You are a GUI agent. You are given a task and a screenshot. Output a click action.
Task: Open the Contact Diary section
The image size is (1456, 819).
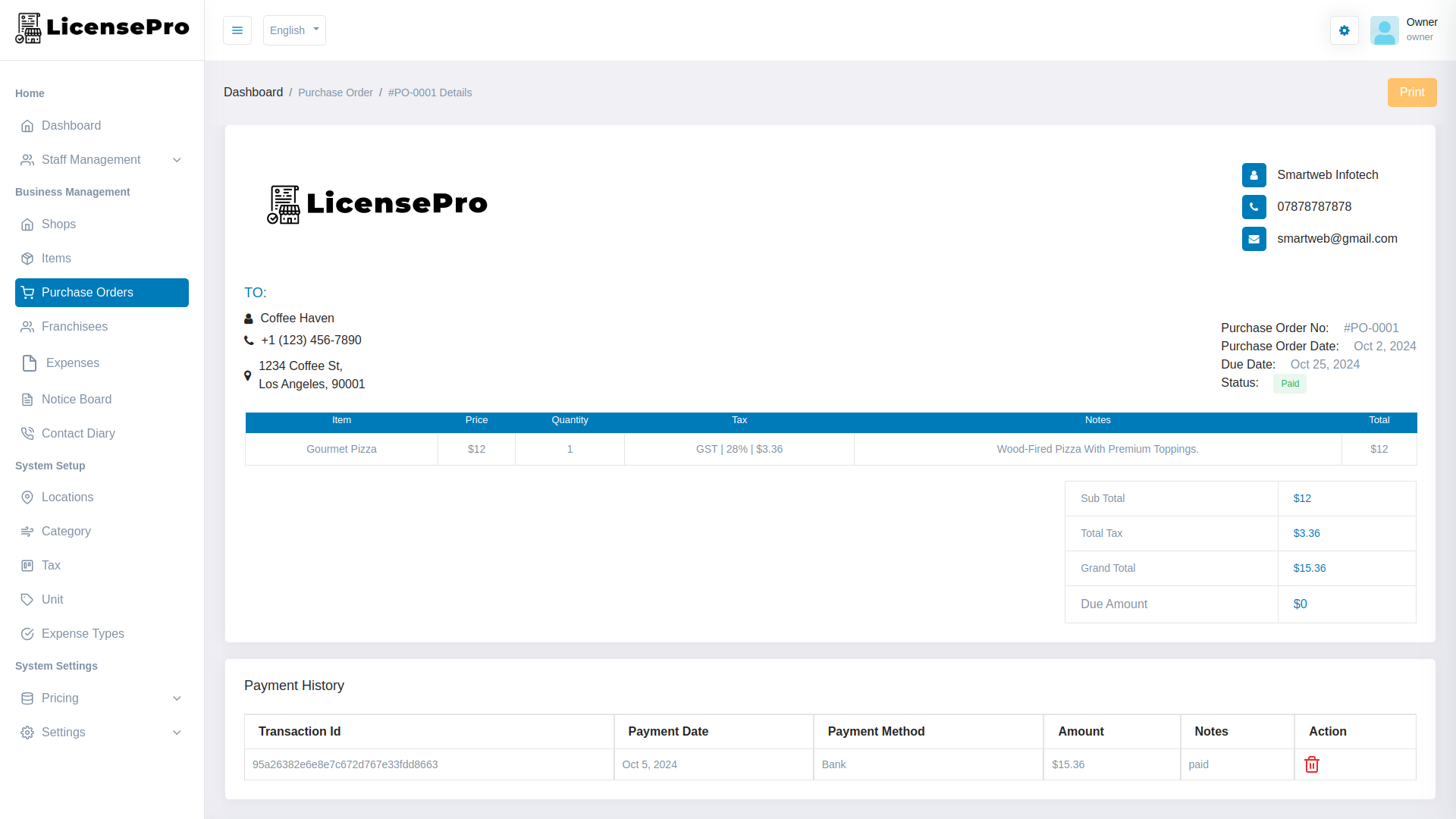(78, 433)
